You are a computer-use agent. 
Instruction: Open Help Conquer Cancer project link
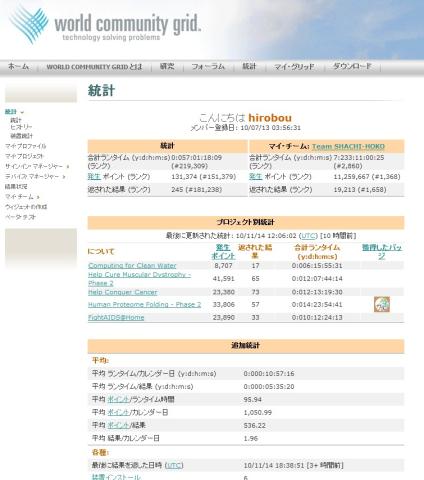(x=123, y=292)
